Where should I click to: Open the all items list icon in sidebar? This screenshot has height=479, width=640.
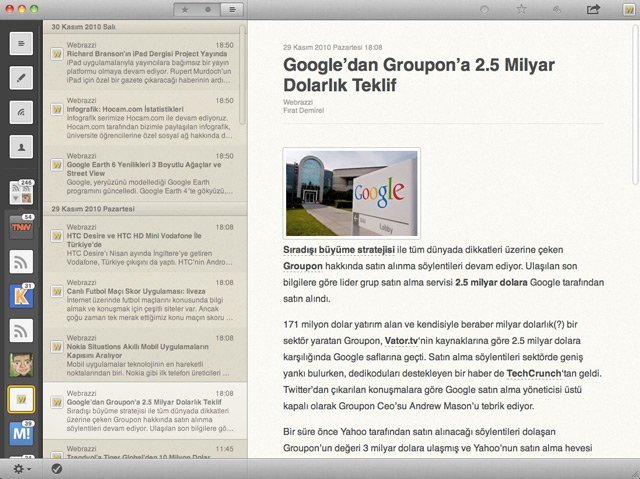20,43
